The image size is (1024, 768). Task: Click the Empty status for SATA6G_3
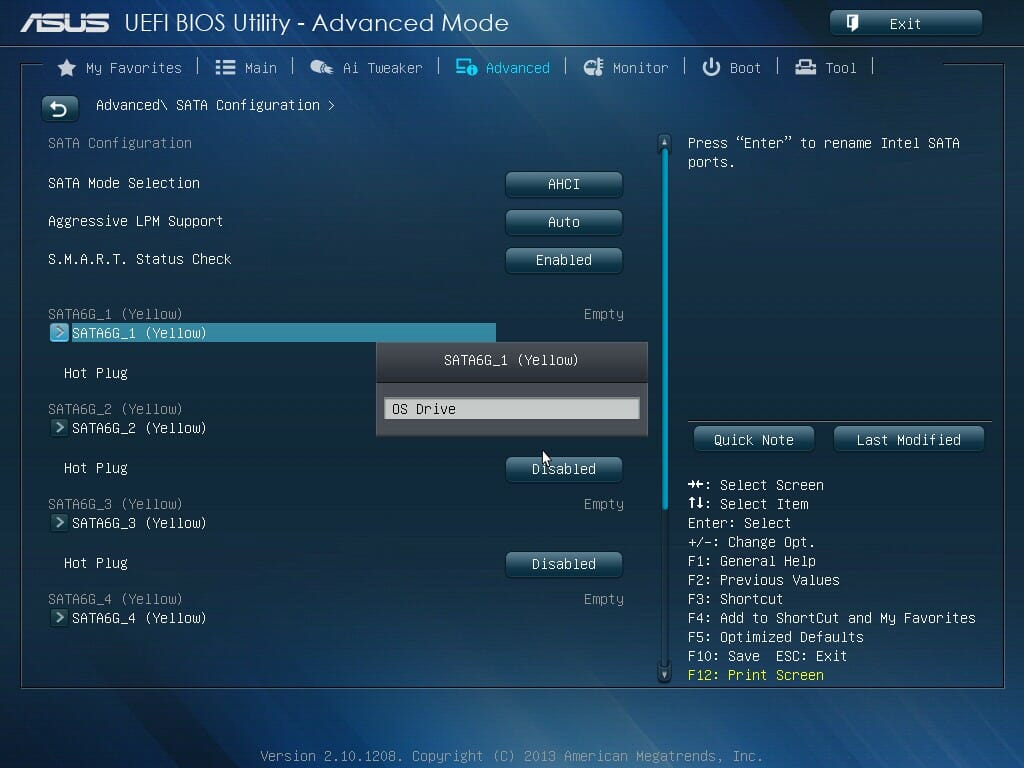tap(604, 505)
